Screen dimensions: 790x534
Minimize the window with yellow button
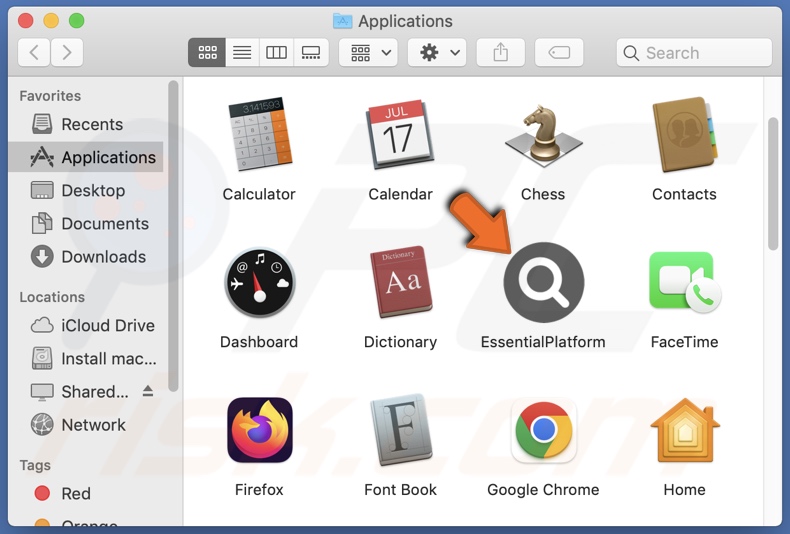click(51, 21)
